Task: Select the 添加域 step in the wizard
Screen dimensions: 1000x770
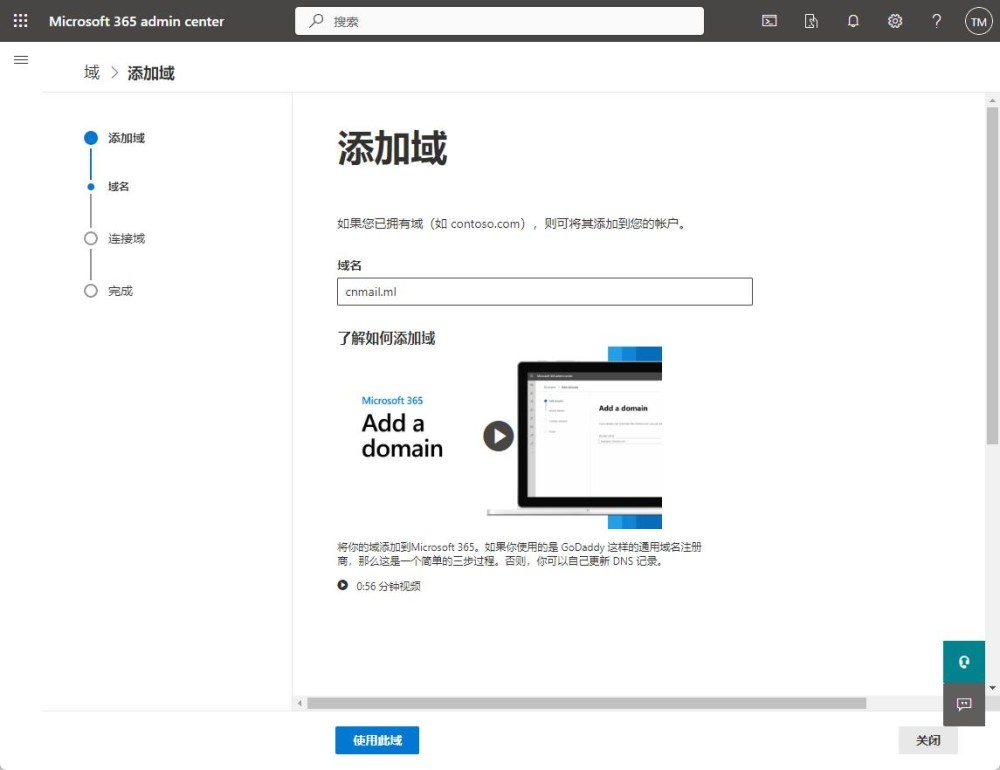Action: click(x=91, y=138)
